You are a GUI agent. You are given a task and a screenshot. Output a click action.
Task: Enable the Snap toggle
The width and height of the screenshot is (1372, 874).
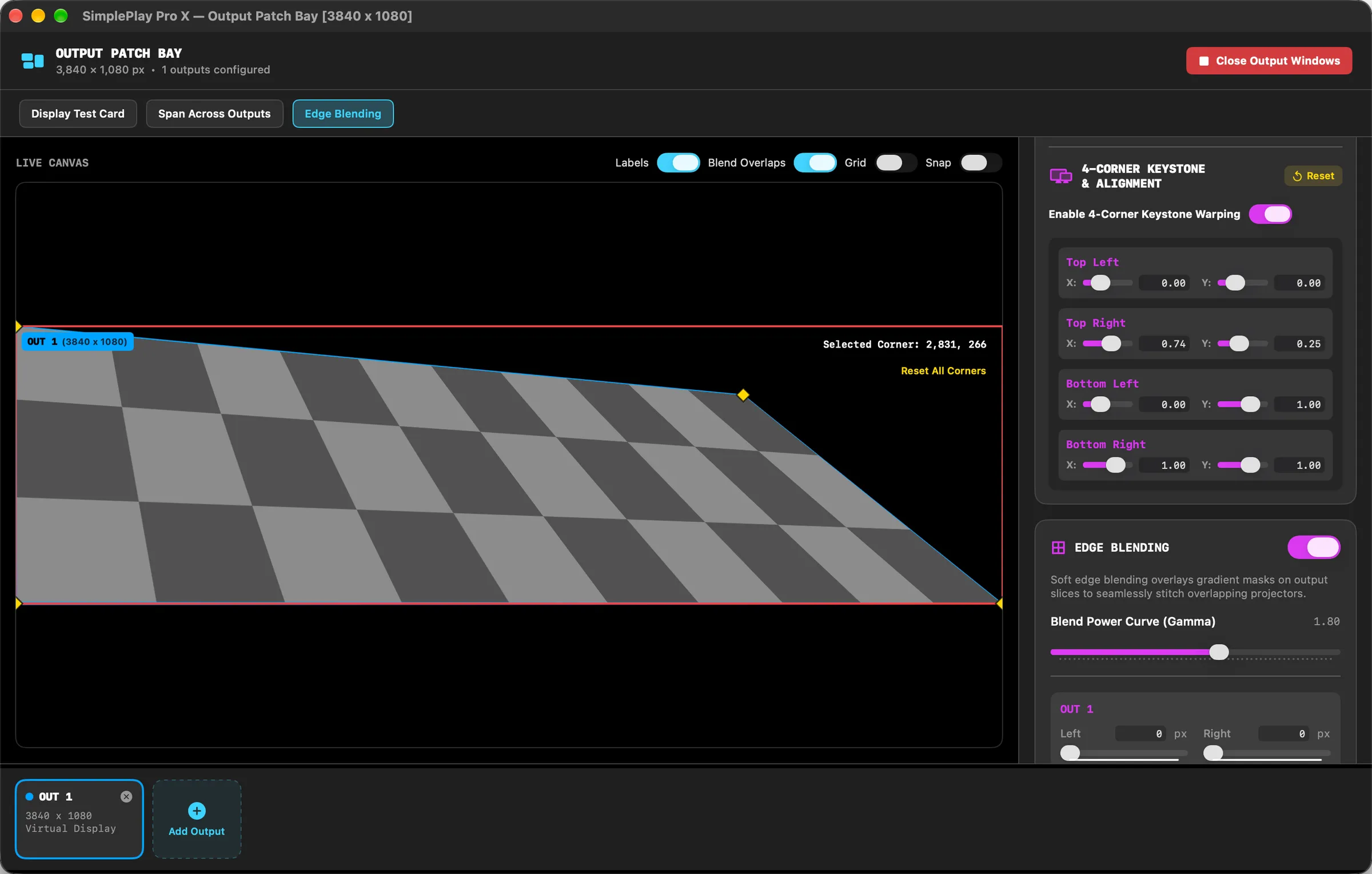coord(981,163)
